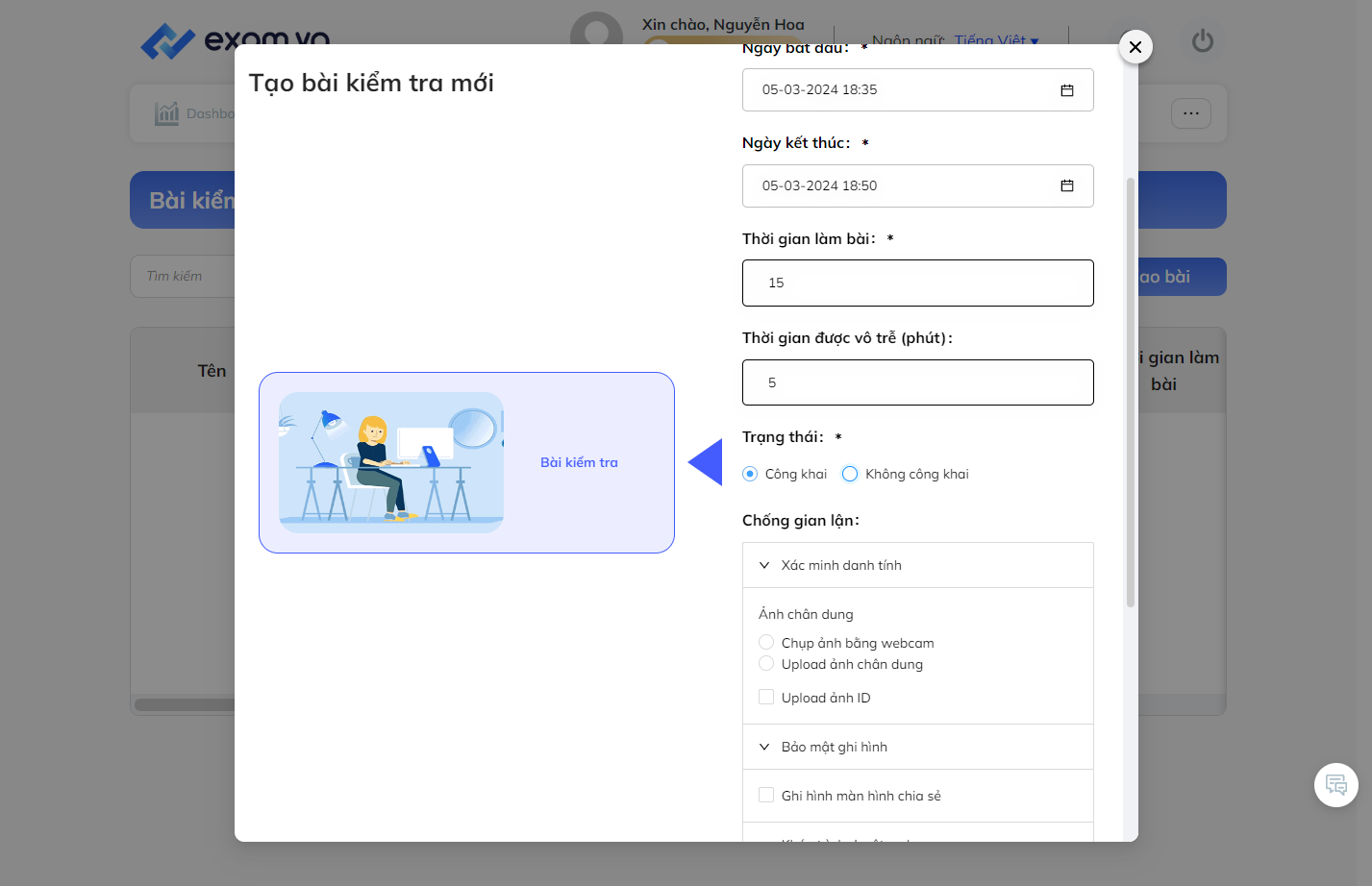Click the Tên column header
Viewport: 1372px width, 886px height.
[212, 371]
